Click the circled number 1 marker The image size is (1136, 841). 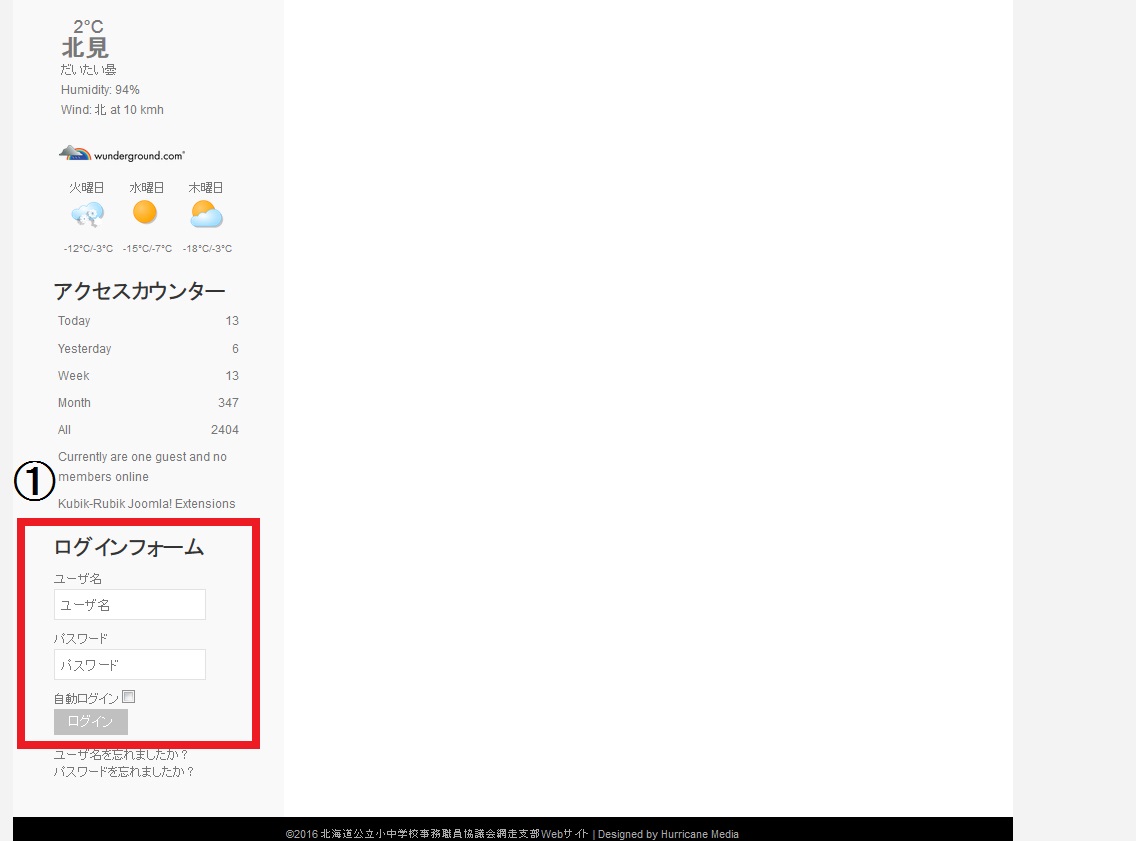pyautogui.click(x=33, y=481)
